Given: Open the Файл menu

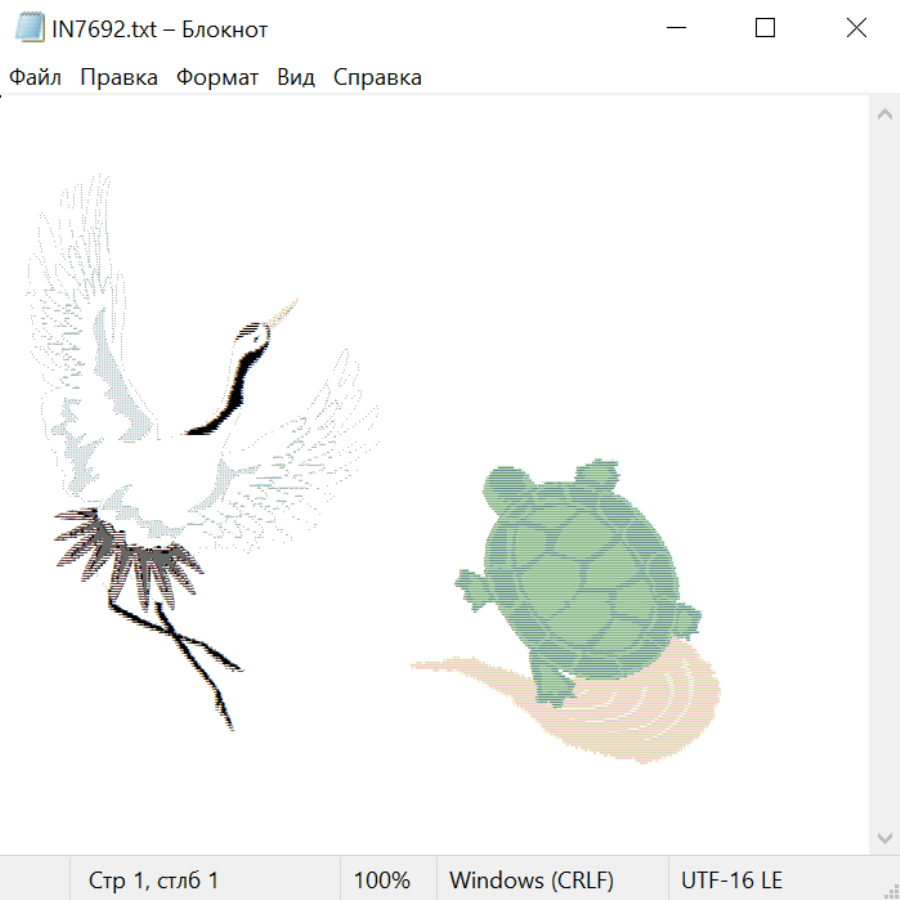Looking at the screenshot, I should point(35,77).
